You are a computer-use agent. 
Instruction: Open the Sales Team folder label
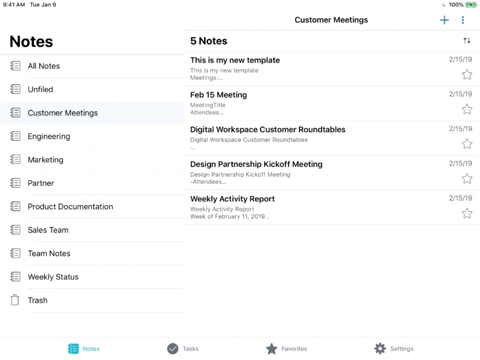click(x=48, y=230)
